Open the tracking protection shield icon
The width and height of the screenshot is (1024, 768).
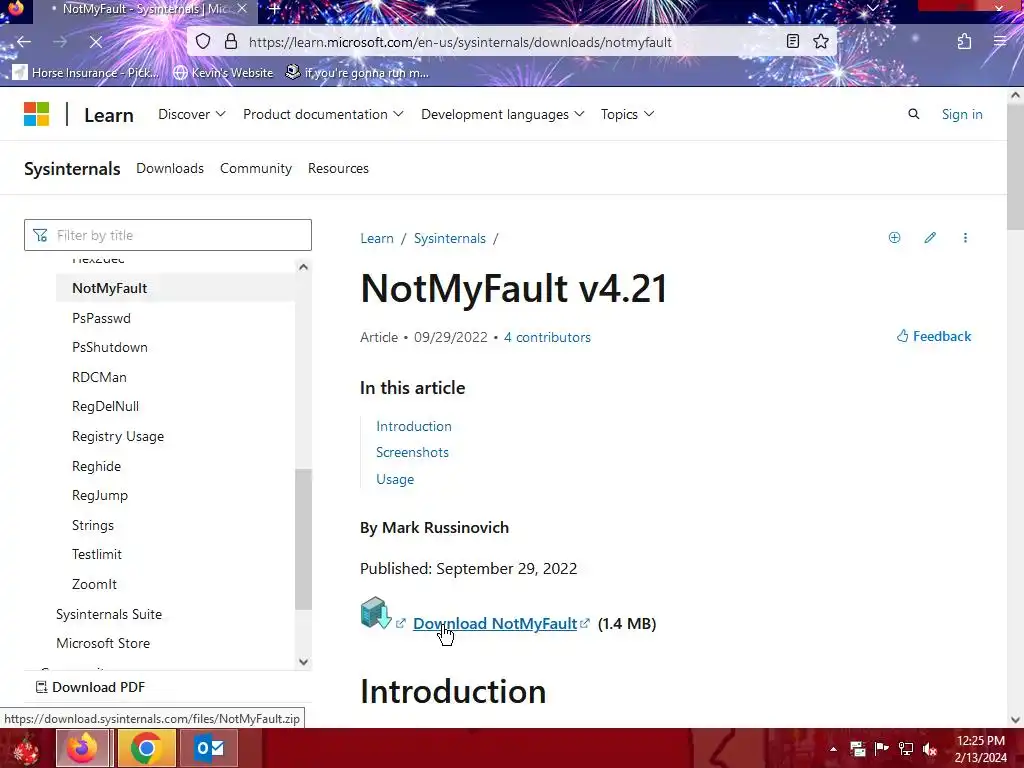click(203, 42)
